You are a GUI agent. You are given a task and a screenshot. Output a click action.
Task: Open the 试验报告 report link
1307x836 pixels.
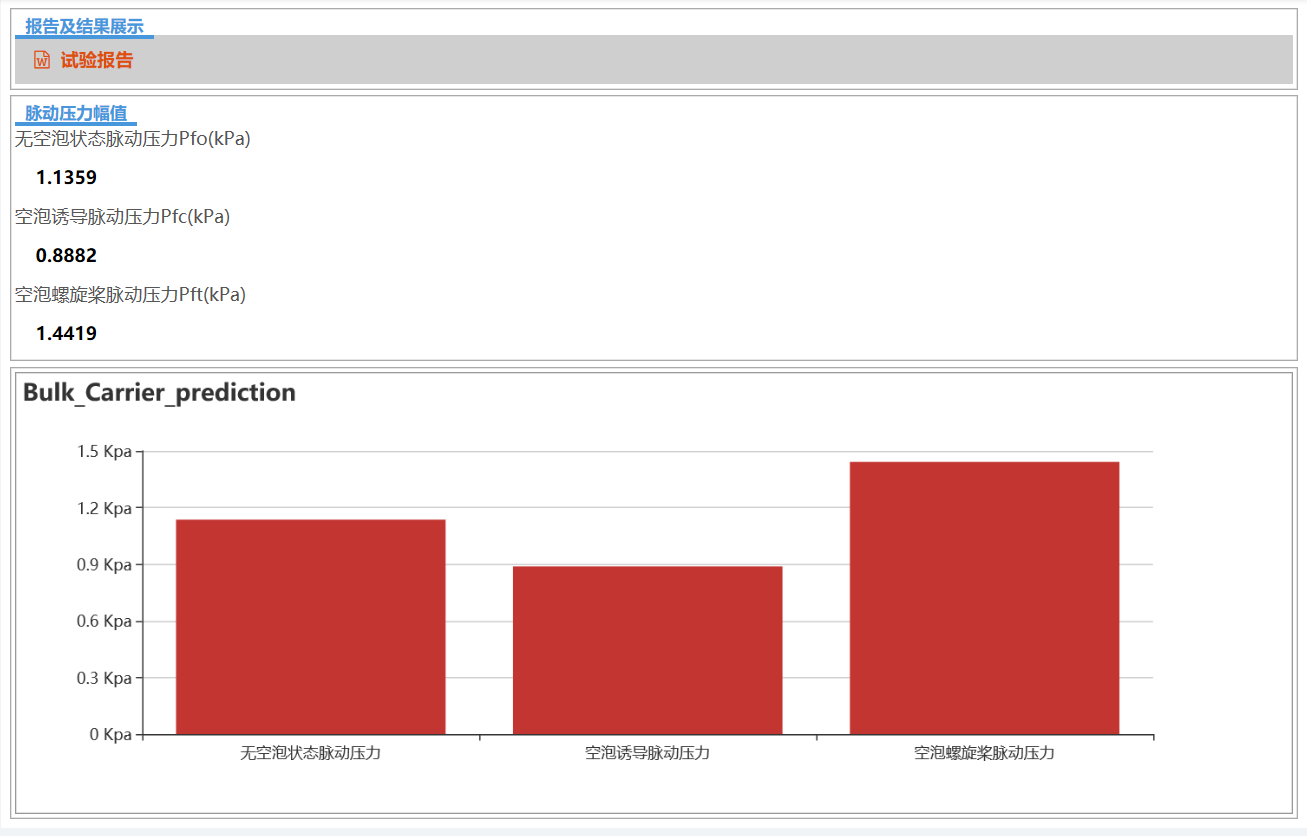96,60
